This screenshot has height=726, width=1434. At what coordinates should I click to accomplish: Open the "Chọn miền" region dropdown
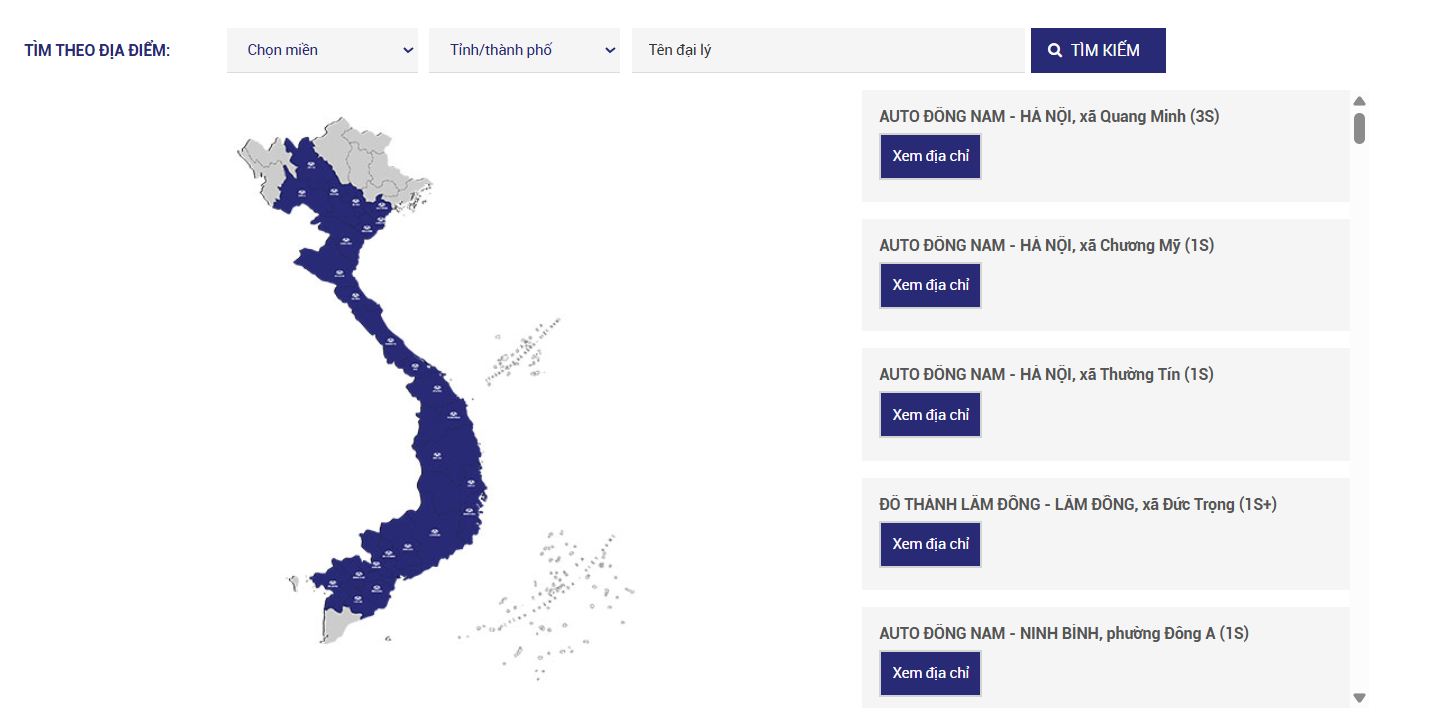pos(322,50)
